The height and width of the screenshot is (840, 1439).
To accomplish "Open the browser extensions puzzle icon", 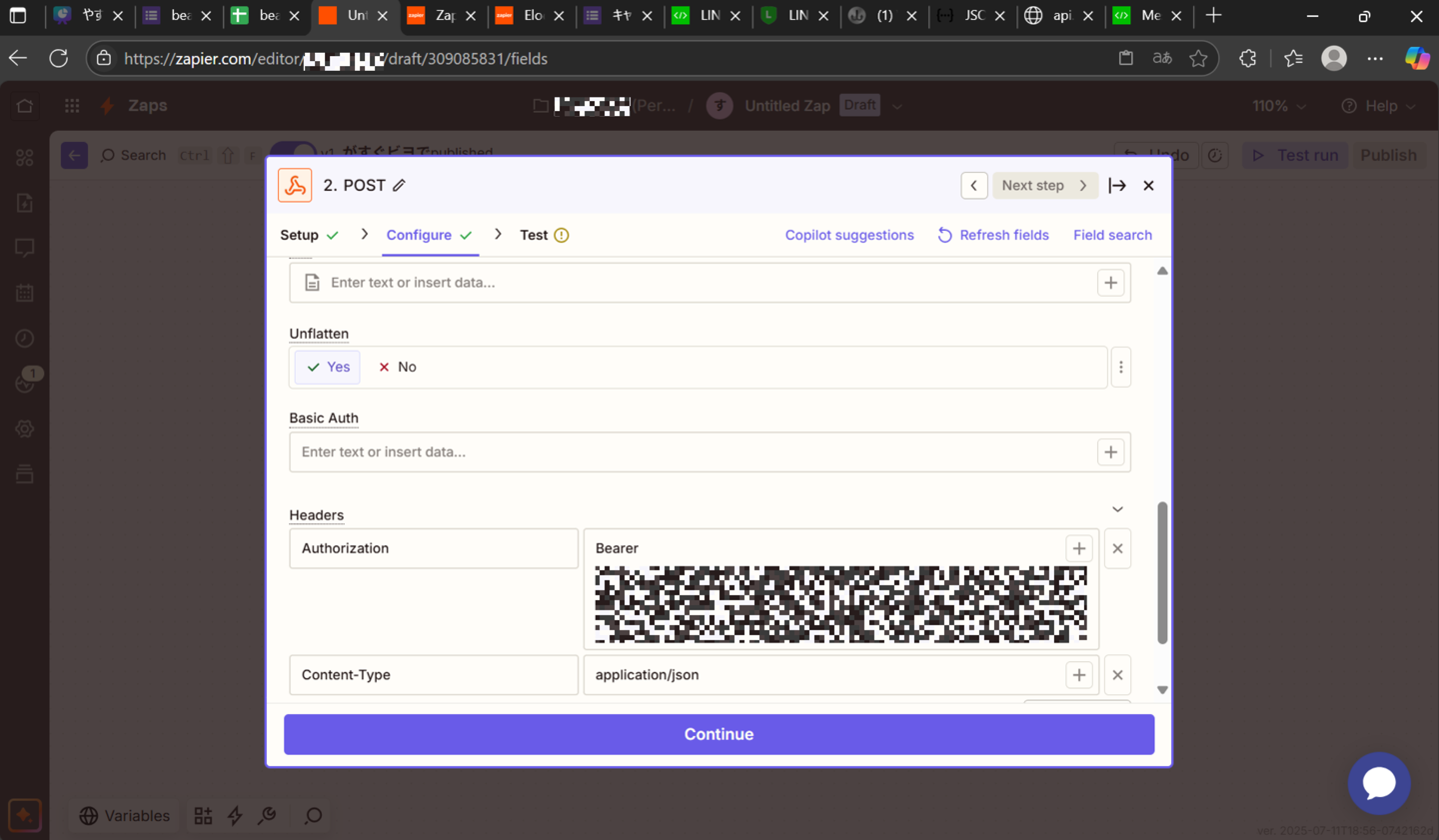I will 1247,59.
